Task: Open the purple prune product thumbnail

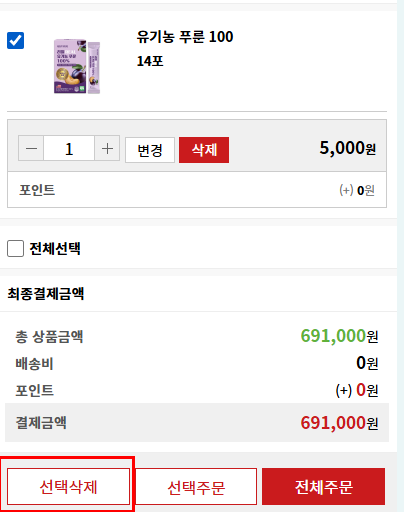Action: coord(77,66)
